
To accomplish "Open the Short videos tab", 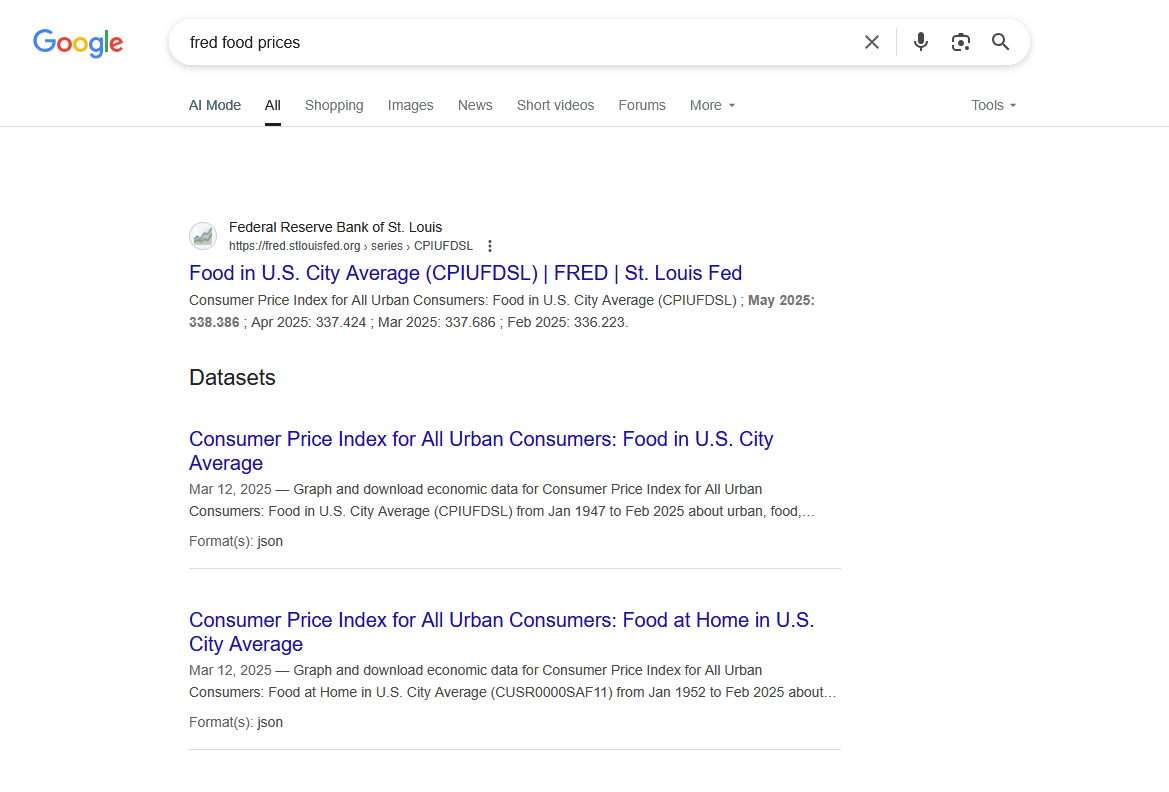I will pyautogui.click(x=555, y=105).
